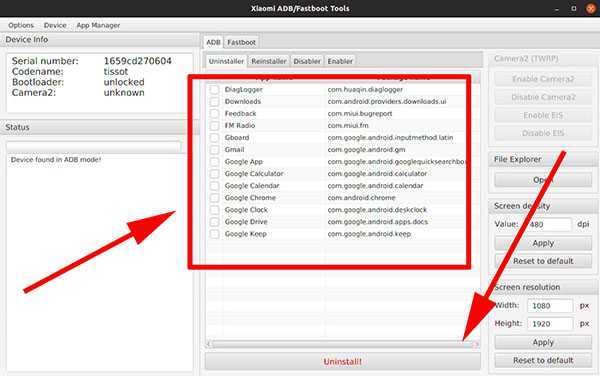The height and width of the screenshot is (376, 600).
Task: Open the App Manager menu
Action: [98, 25]
